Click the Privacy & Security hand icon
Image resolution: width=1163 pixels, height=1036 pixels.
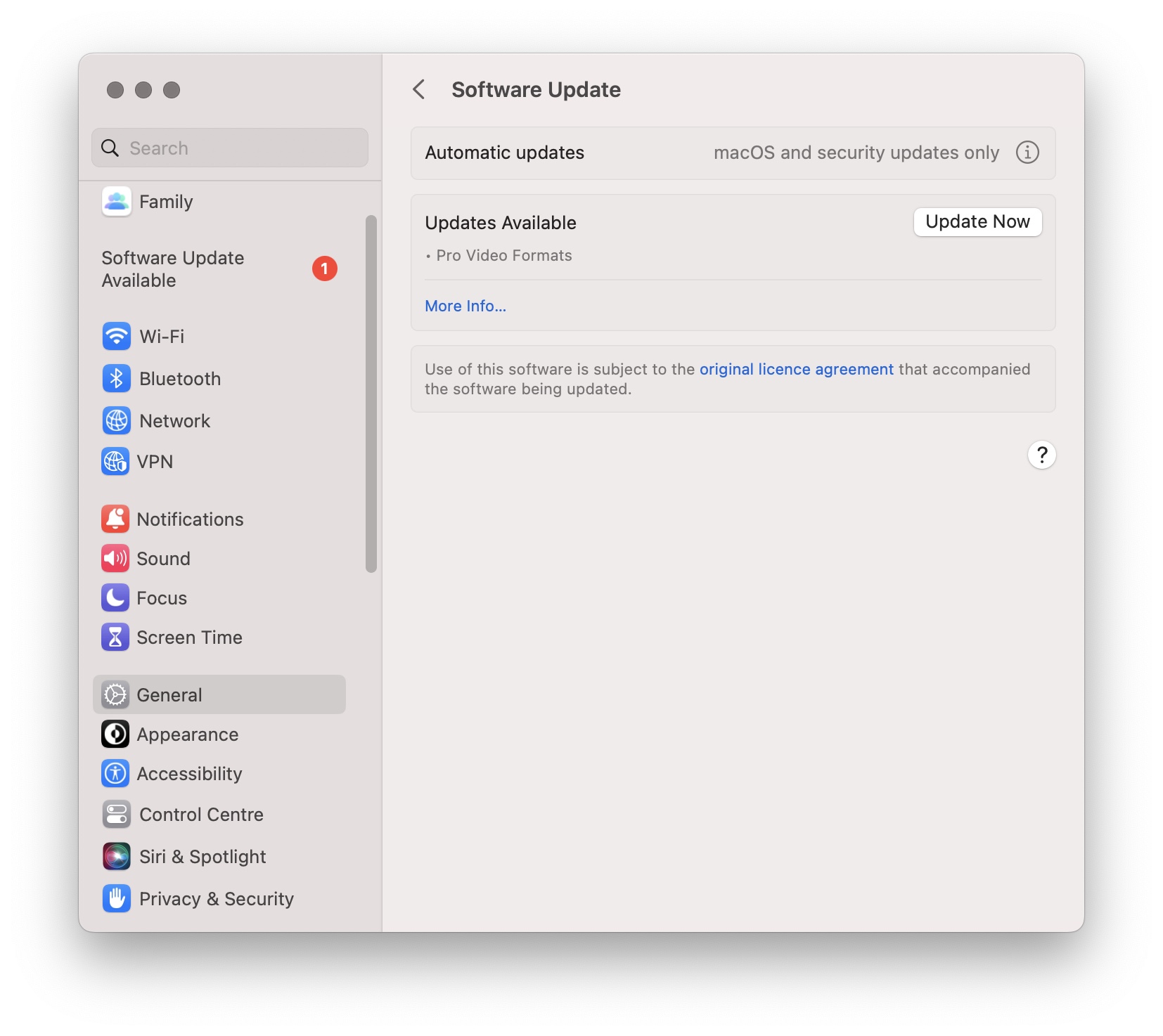click(x=116, y=898)
